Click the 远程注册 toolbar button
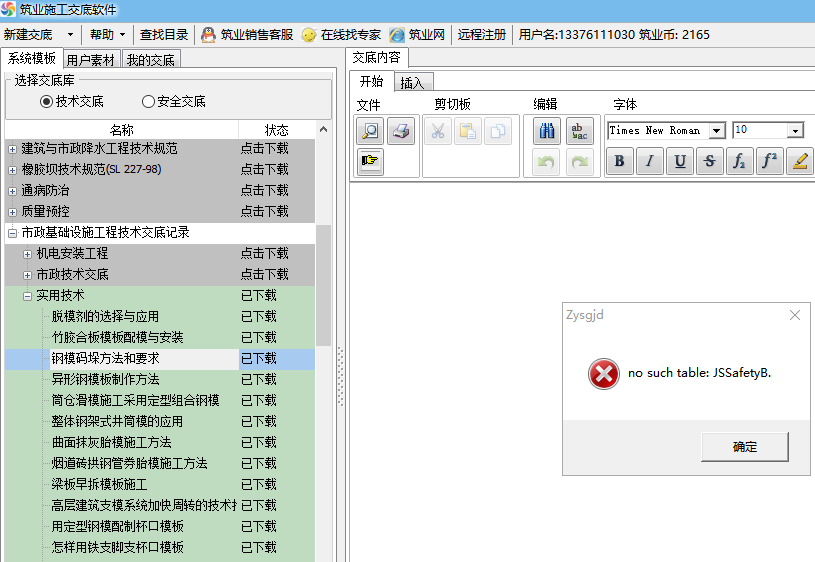Viewport: 815px width, 562px height. pyautogui.click(x=481, y=34)
